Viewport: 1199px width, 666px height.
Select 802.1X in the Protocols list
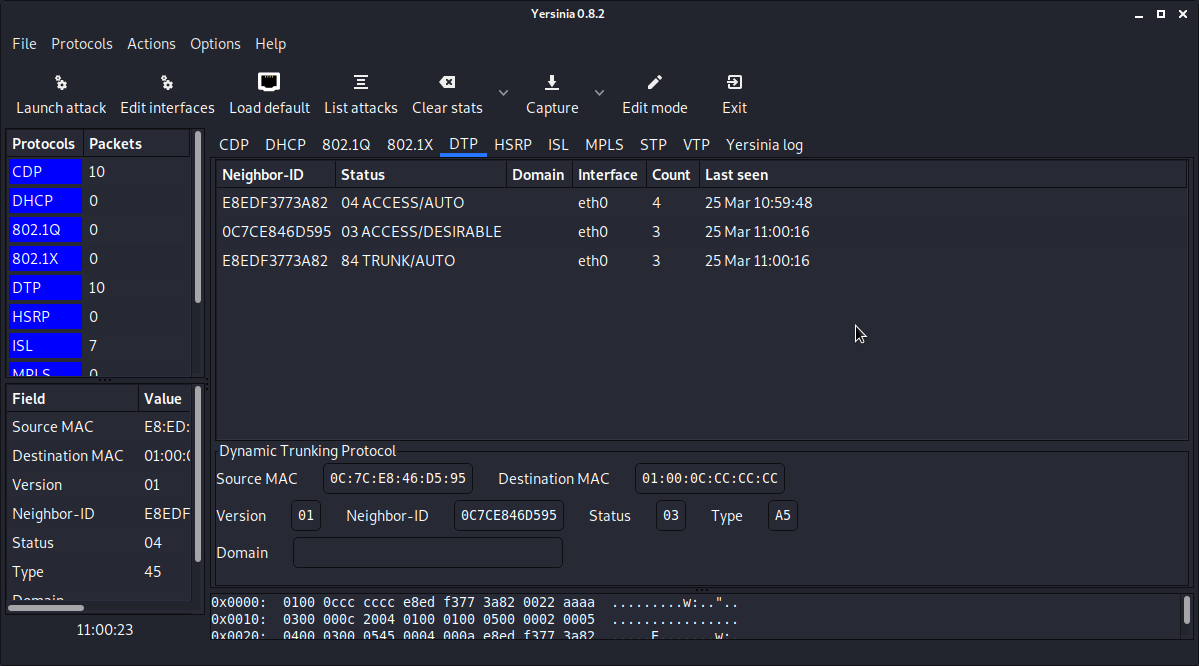(x=98, y=259)
